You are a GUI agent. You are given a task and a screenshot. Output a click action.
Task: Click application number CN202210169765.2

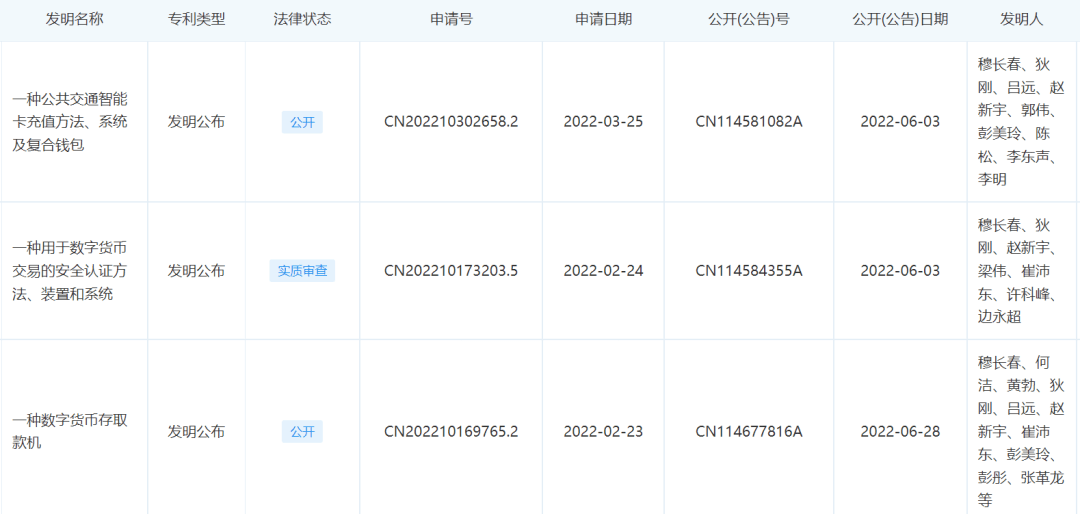451,431
